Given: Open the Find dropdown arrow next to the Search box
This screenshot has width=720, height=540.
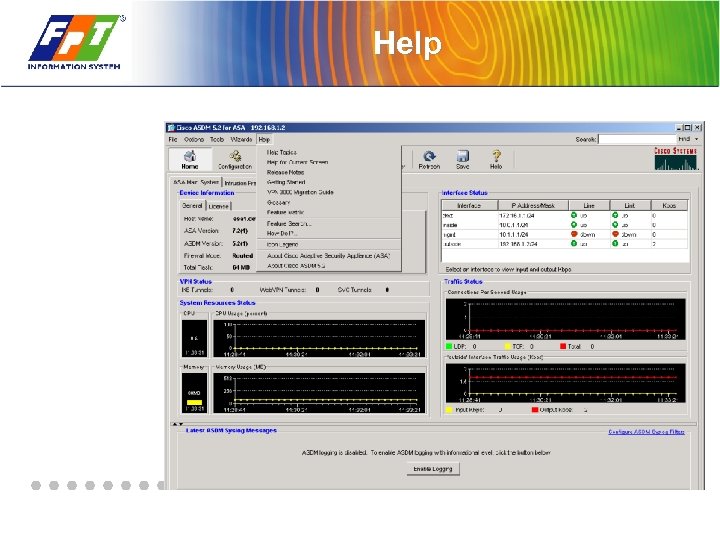Looking at the screenshot, I should click(x=697, y=139).
